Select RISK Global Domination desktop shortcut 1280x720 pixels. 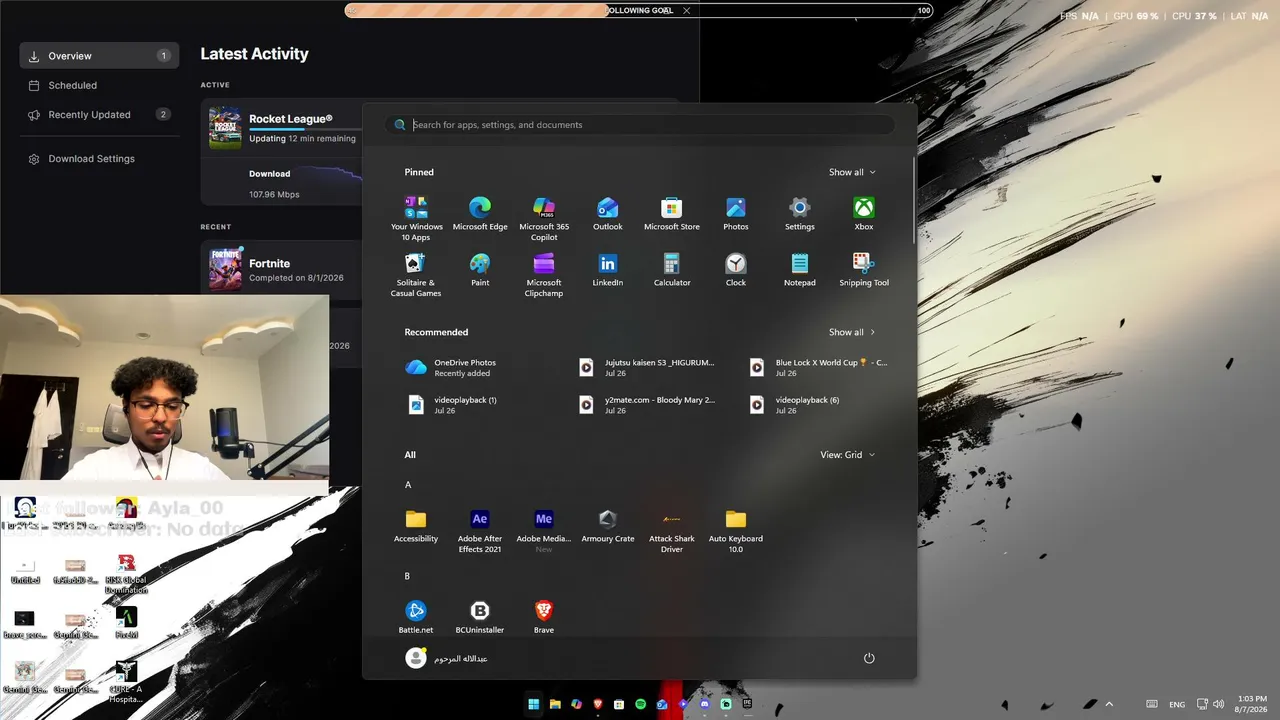pos(126,574)
